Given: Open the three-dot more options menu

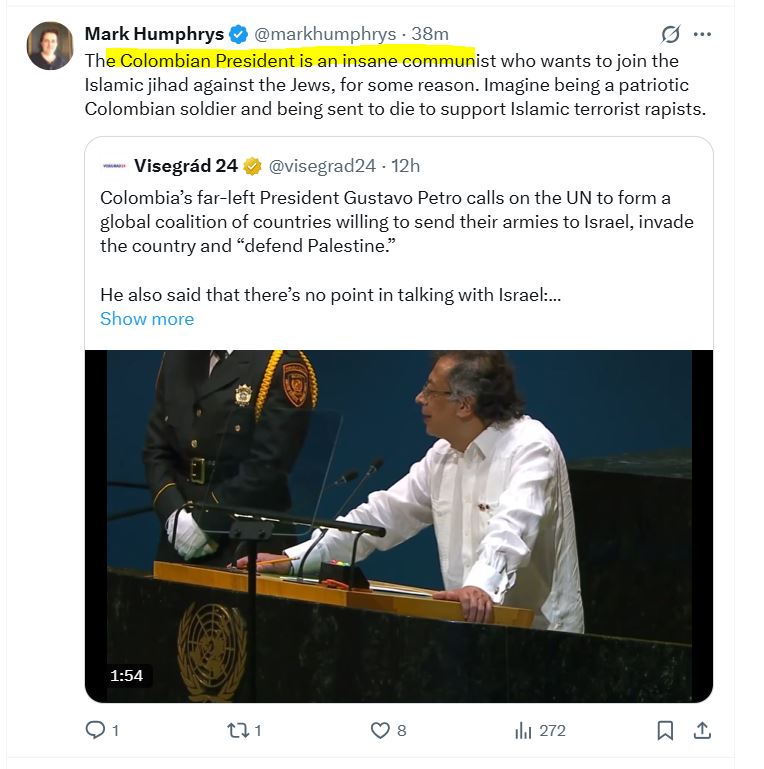Looking at the screenshot, I should tap(702, 34).
